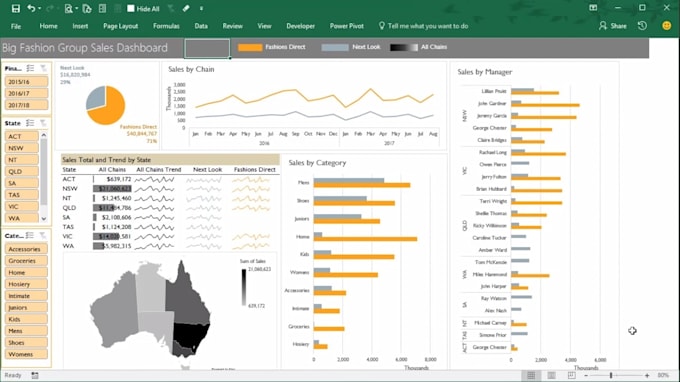The height and width of the screenshot is (382, 680).
Task: Click the Sales by Chain chart title
Action: pyautogui.click(x=191, y=69)
